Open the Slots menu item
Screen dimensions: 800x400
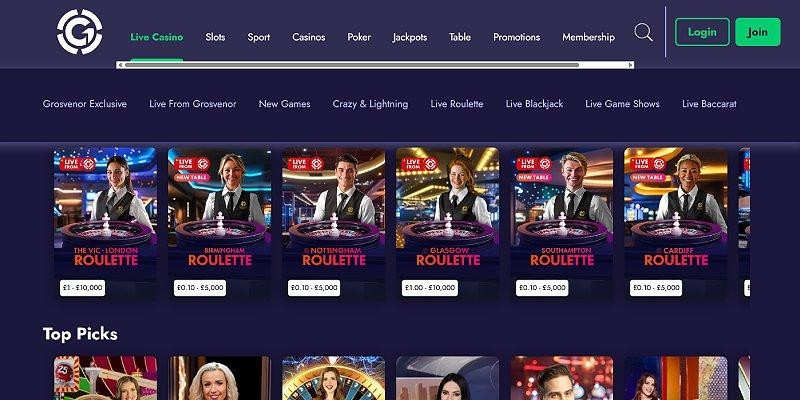(x=215, y=37)
